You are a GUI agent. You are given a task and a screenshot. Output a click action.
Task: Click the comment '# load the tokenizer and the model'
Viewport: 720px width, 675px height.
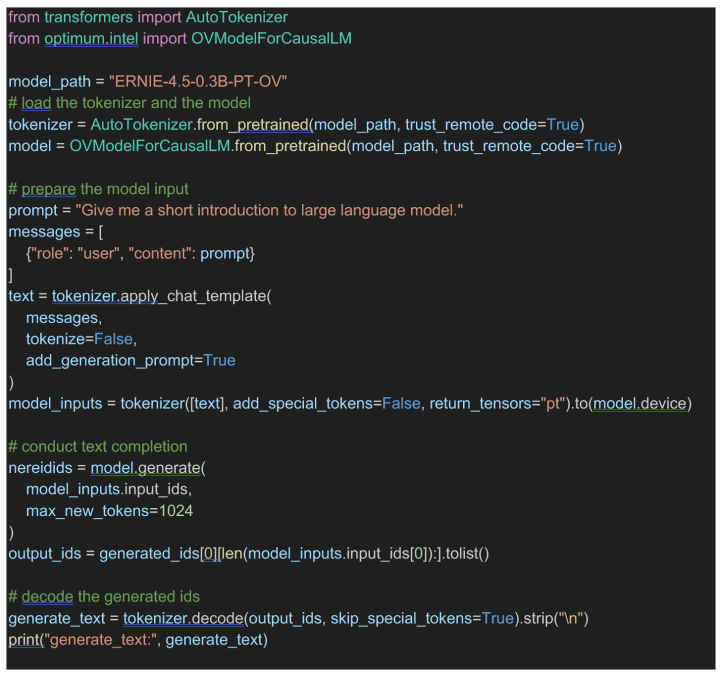[x=129, y=103]
